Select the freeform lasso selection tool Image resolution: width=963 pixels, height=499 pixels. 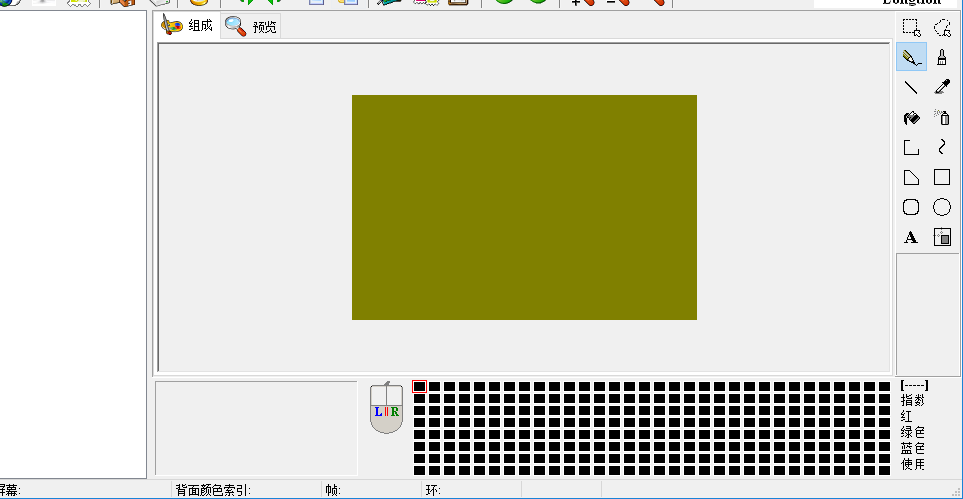pos(941,28)
